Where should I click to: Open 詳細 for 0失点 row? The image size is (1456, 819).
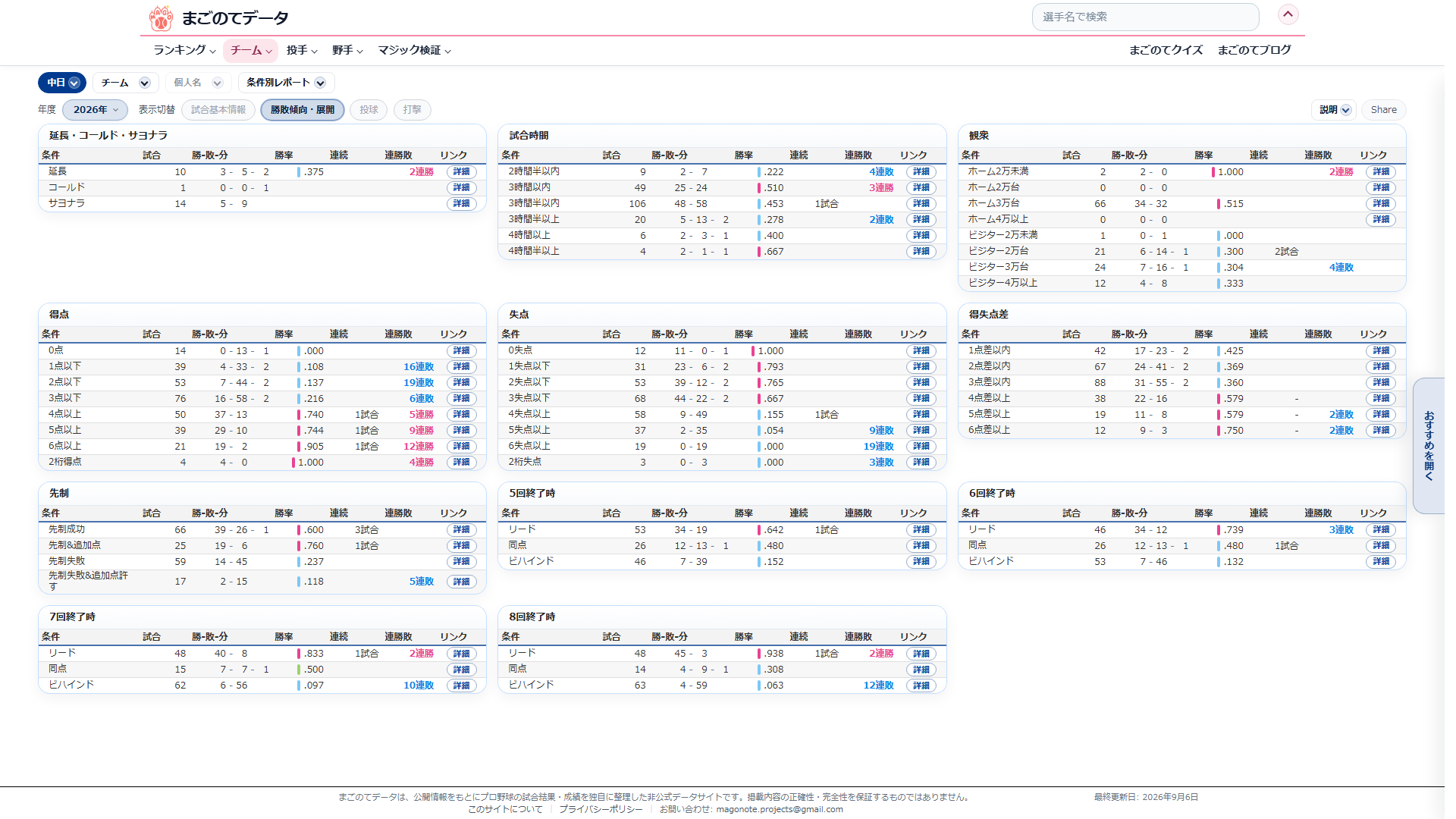click(921, 351)
